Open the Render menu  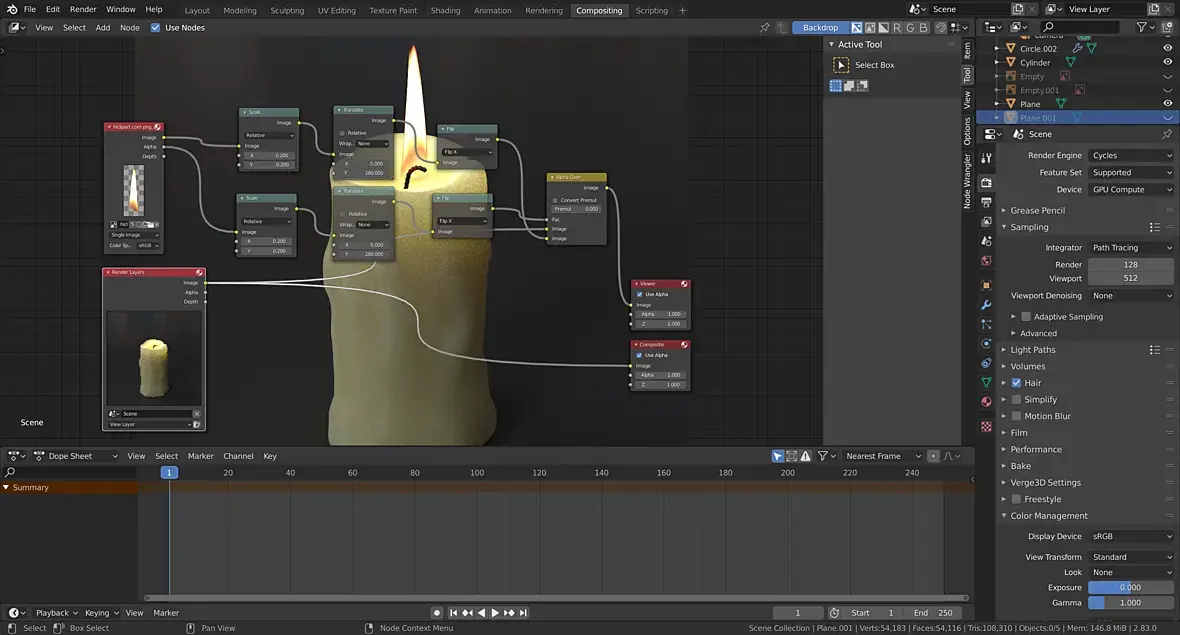(x=83, y=9)
